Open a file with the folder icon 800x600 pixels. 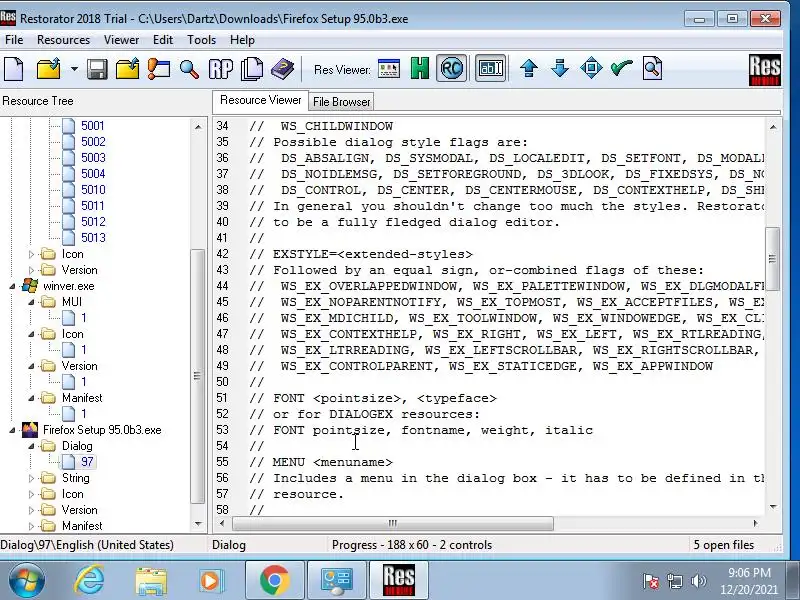pos(49,68)
